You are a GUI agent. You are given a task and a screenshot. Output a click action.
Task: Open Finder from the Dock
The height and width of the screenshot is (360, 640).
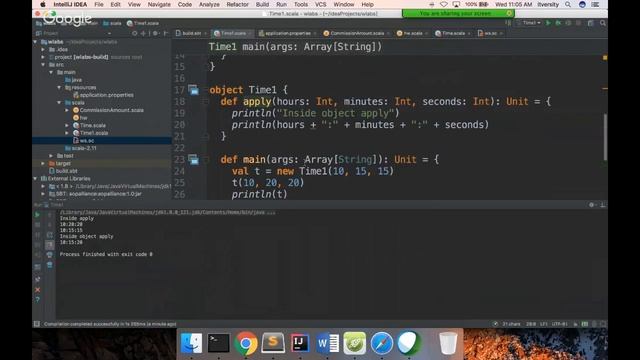[x=191, y=343]
